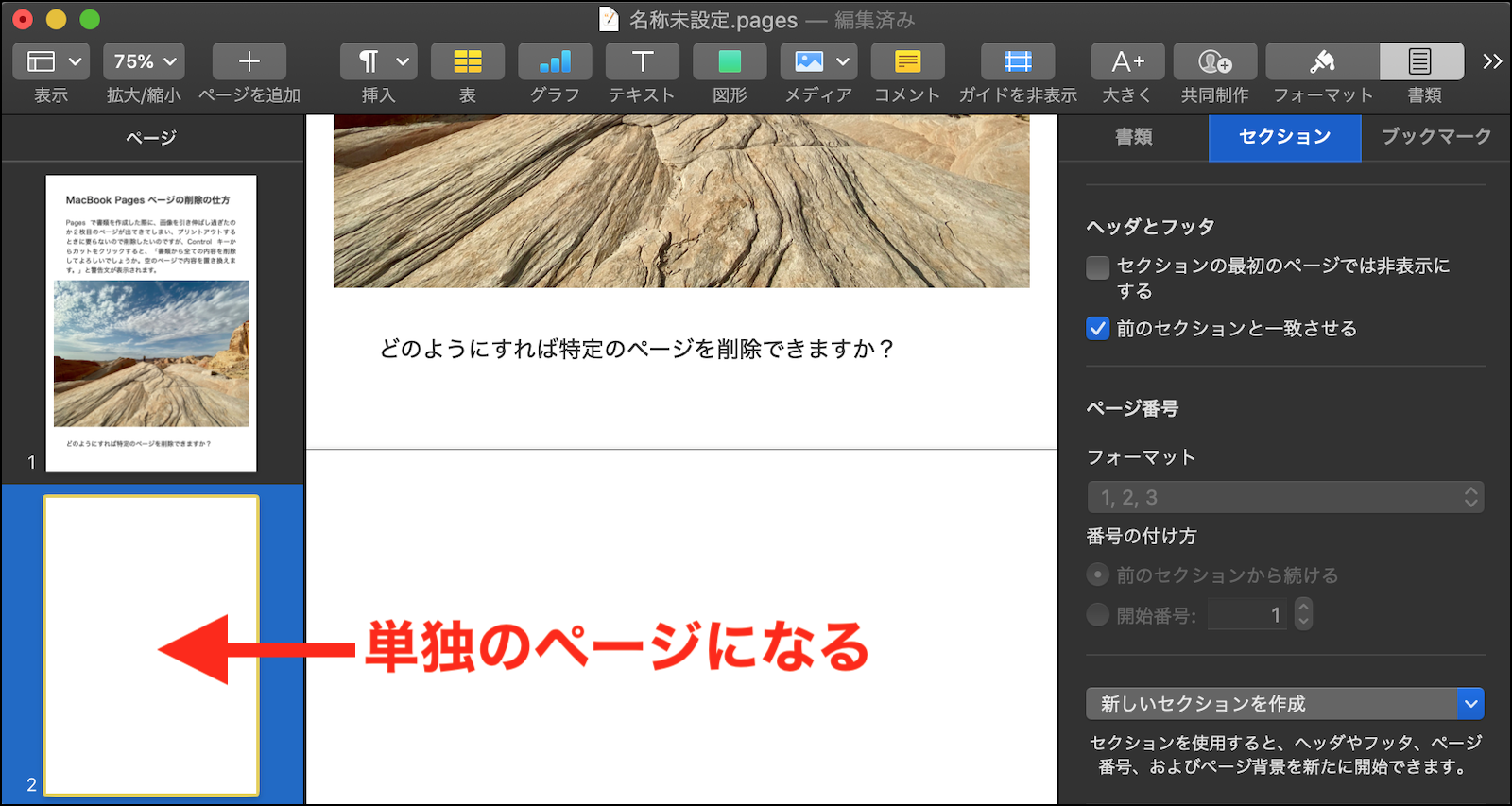Add a comment with コメント icon
The height and width of the screenshot is (806, 1512).
click(x=907, y=62)
